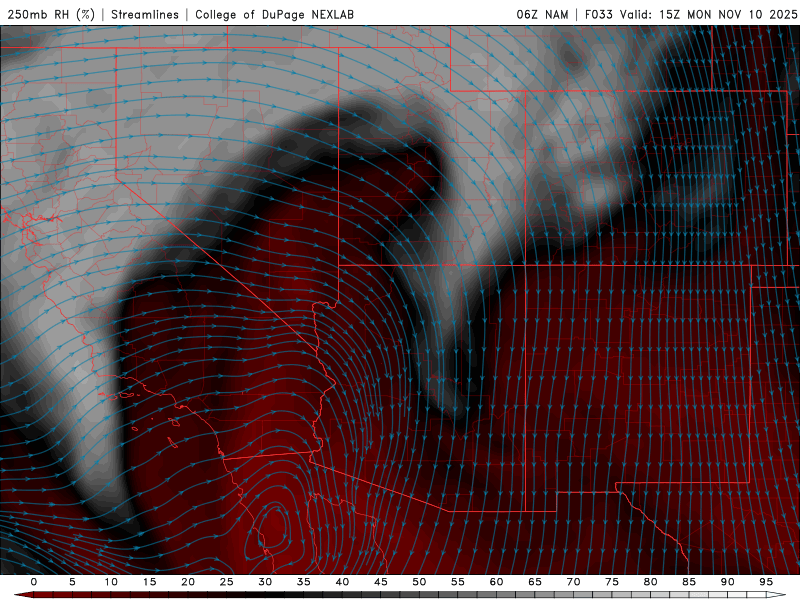Click the "Valid: 15Z MON NOV 10 2025" text
This screenshot has width=800, height=600.
coord(708,14)
